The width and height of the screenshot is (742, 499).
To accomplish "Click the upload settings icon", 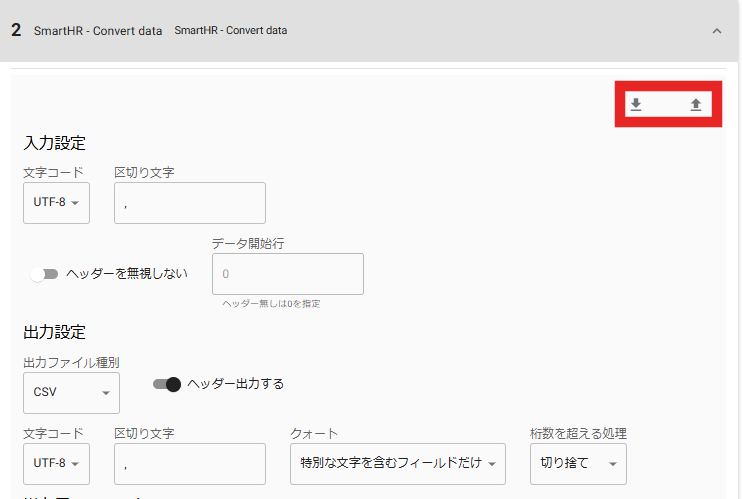I will pos(696,104).
